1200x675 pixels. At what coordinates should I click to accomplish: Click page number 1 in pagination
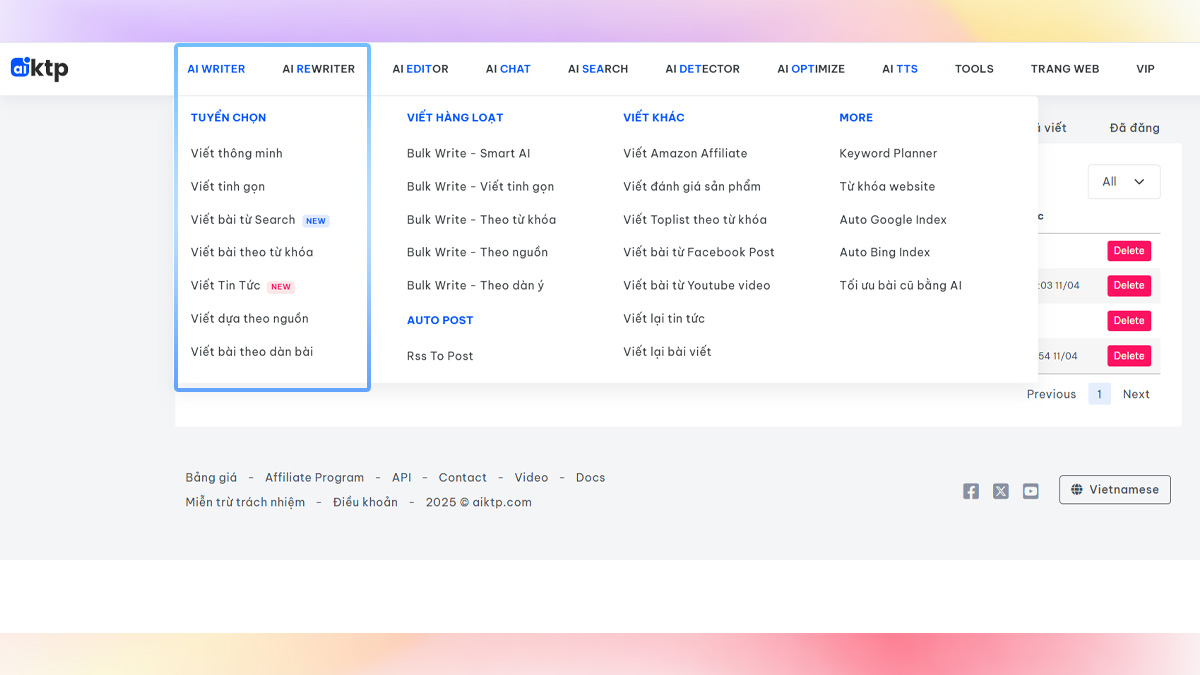(x=1099, y=394)
